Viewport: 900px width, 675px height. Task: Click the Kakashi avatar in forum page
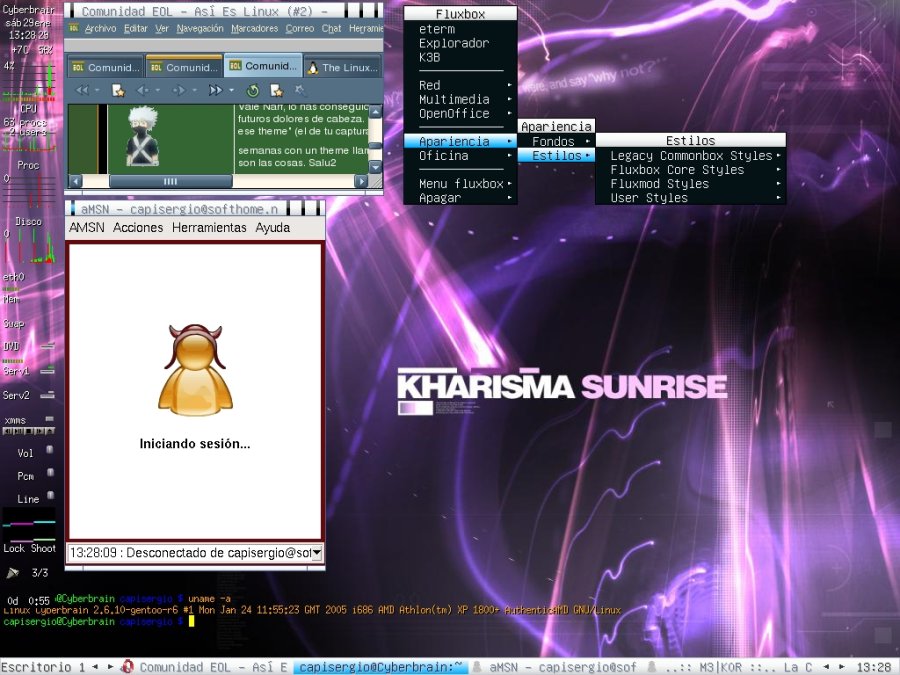[x=142, y=137]
